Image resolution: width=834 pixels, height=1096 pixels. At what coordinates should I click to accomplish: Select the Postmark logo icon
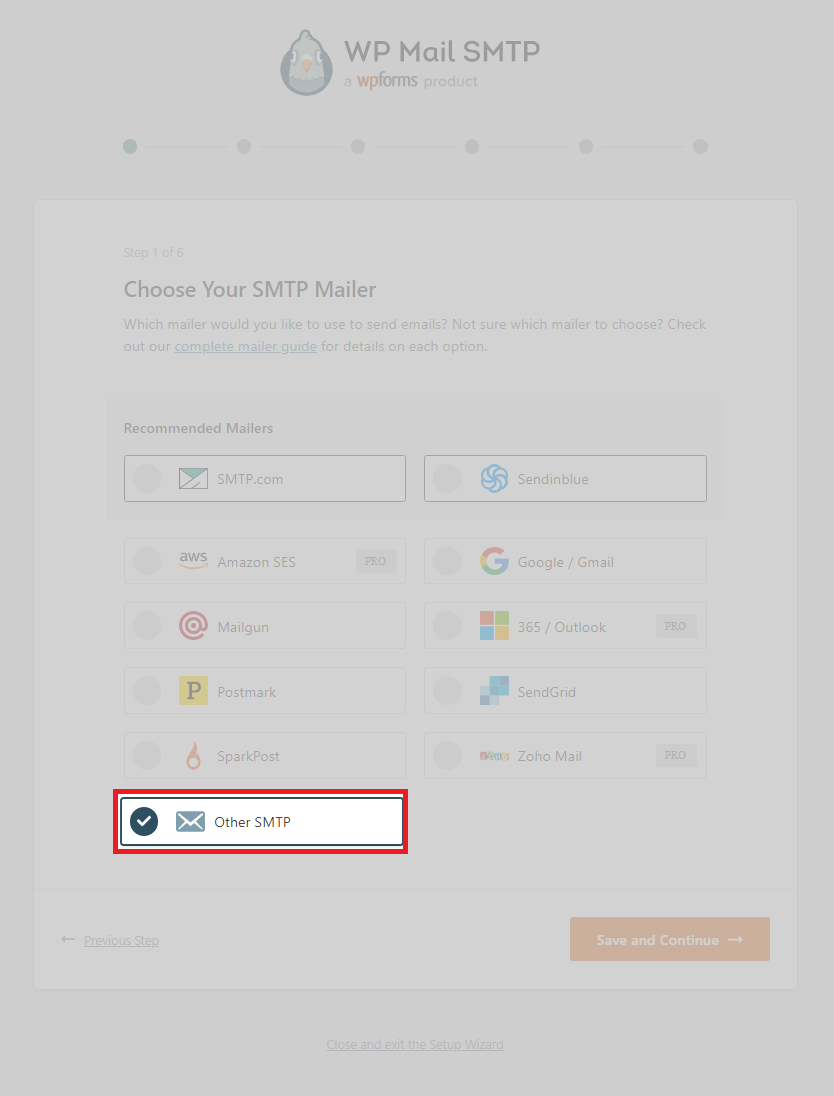pos(192,690)
